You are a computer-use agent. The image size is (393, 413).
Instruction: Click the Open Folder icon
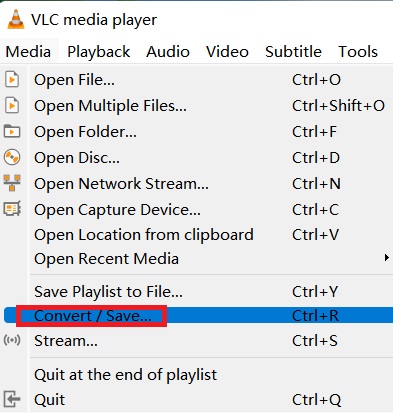pos(12,131)
